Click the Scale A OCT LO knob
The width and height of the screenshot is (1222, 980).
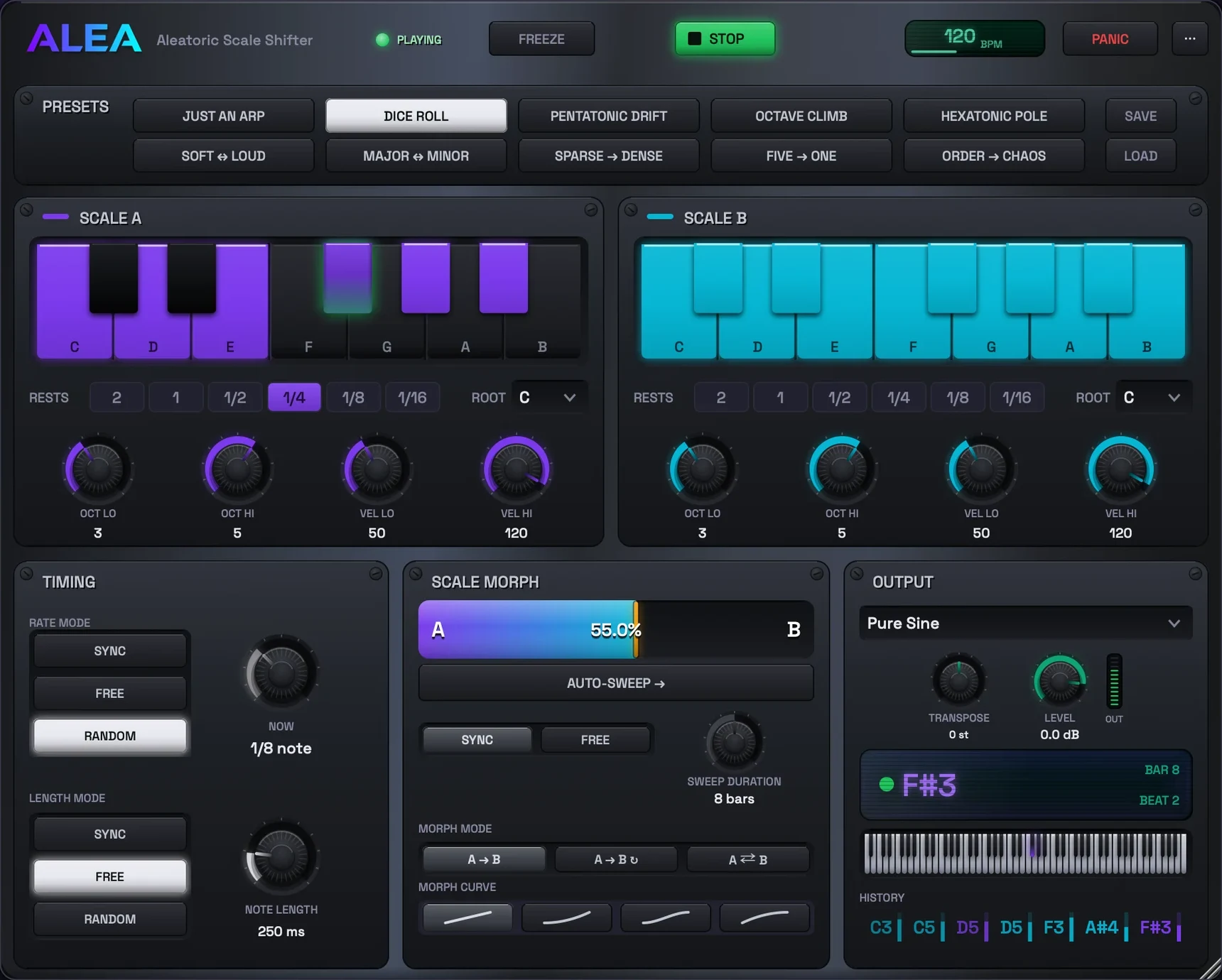tap(98, 469)
